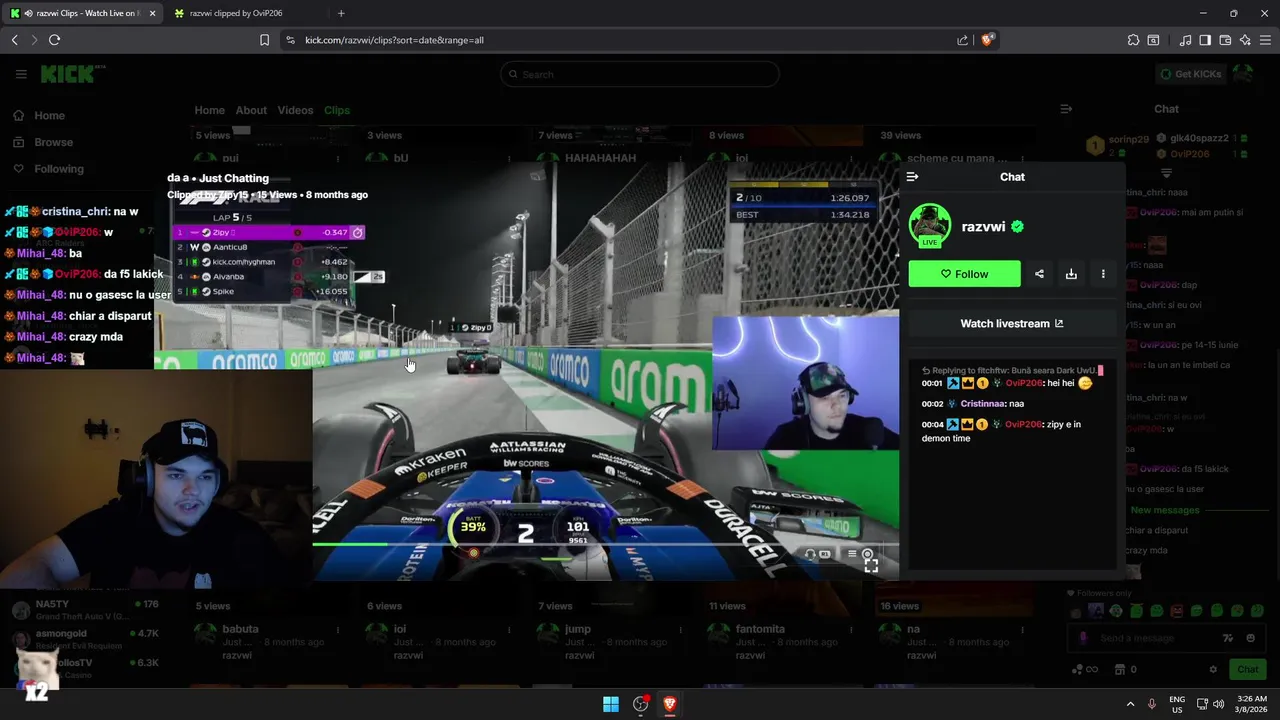Click the clip player progress bar
1280x720 pixels.
tap(605, 545)
